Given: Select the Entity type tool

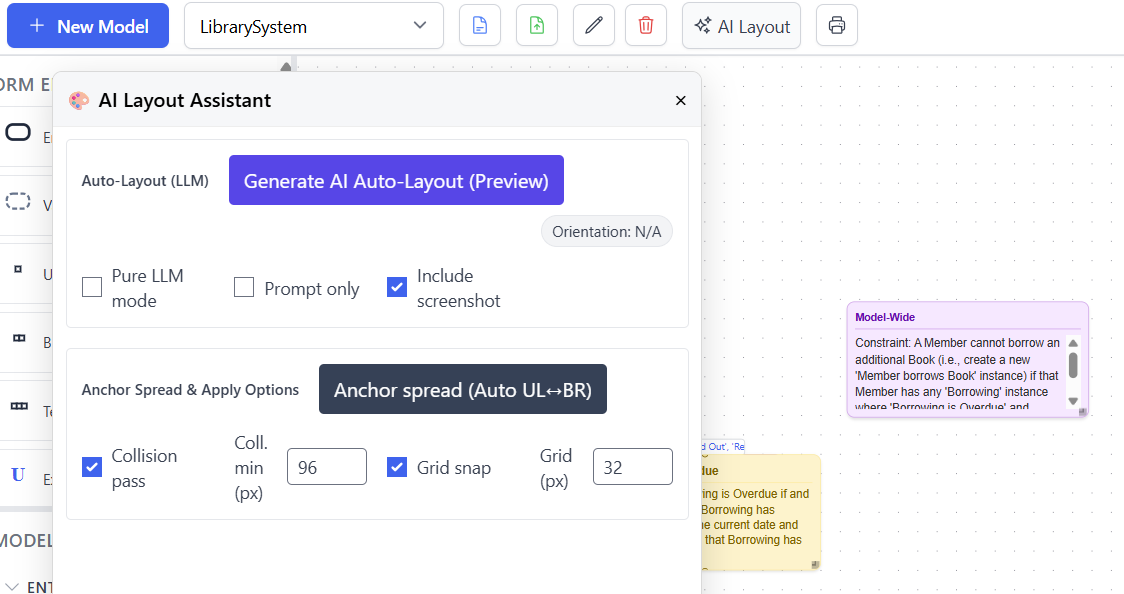Looking at the screenshot, I should click(18, 132).
